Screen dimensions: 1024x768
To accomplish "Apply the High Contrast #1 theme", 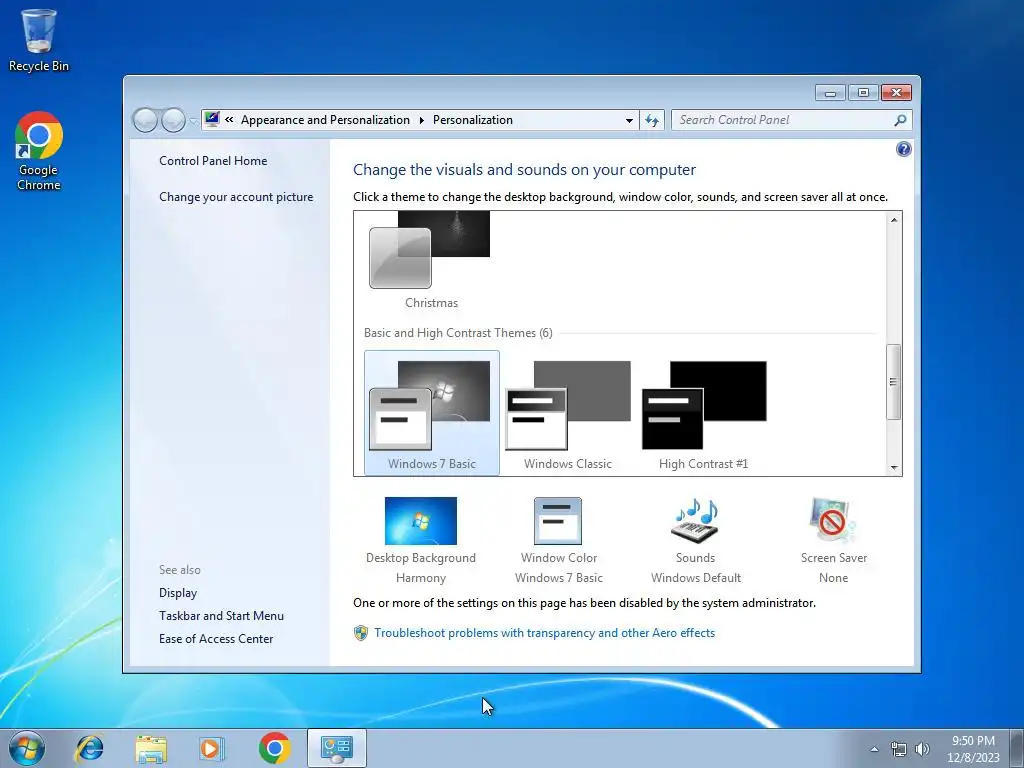I will (x=703, y=413).
